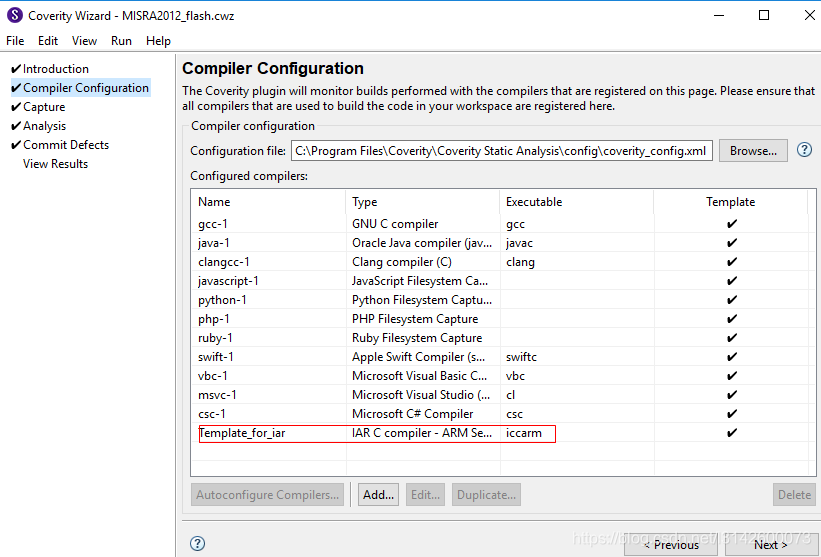
Task: Open help icon at bottom left of wizard
Action: 197,543
